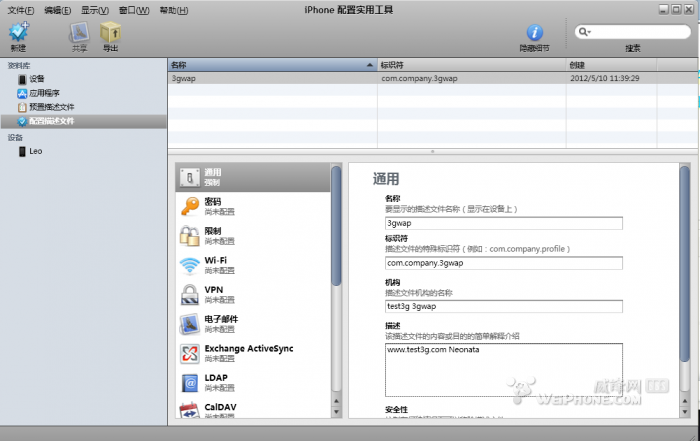Click detail pane scroll up arrow

(x=684, y=401)
